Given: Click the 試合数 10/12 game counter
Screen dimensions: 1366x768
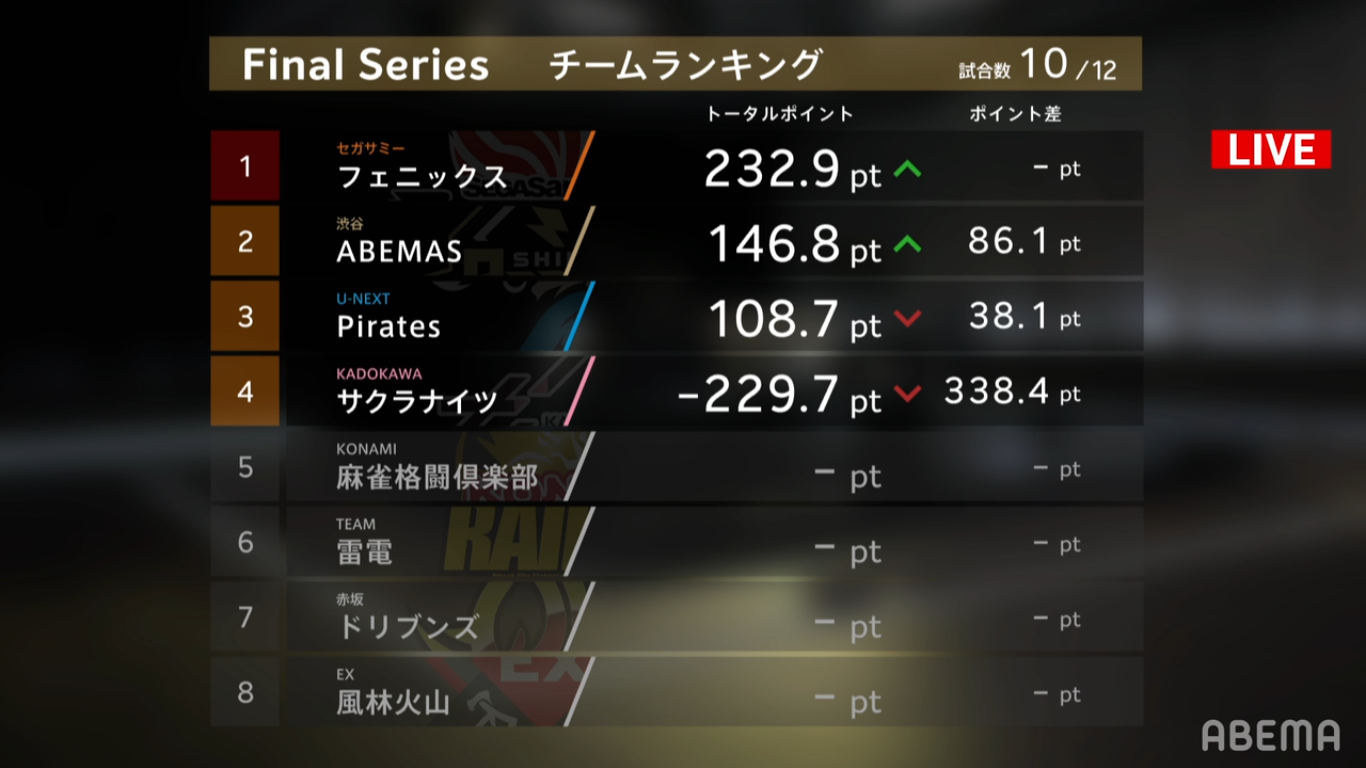Looking at the screenshot, I should (x=1037, y=66).
